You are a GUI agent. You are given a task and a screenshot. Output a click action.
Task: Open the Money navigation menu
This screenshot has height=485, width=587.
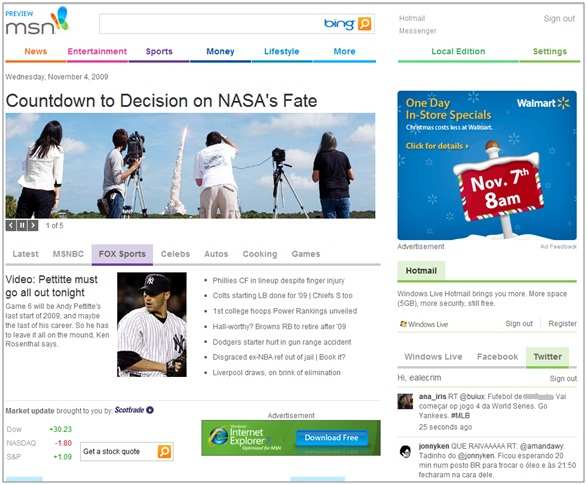tap(220, 52)
